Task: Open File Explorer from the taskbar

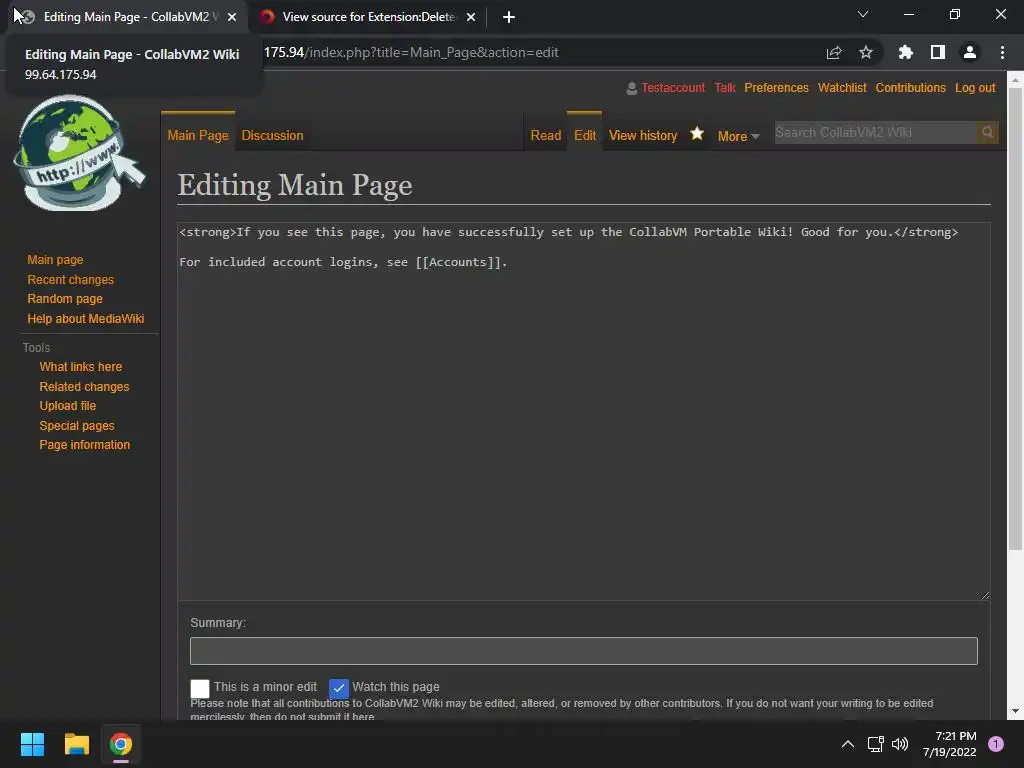Action: click(x=76, y=744)
